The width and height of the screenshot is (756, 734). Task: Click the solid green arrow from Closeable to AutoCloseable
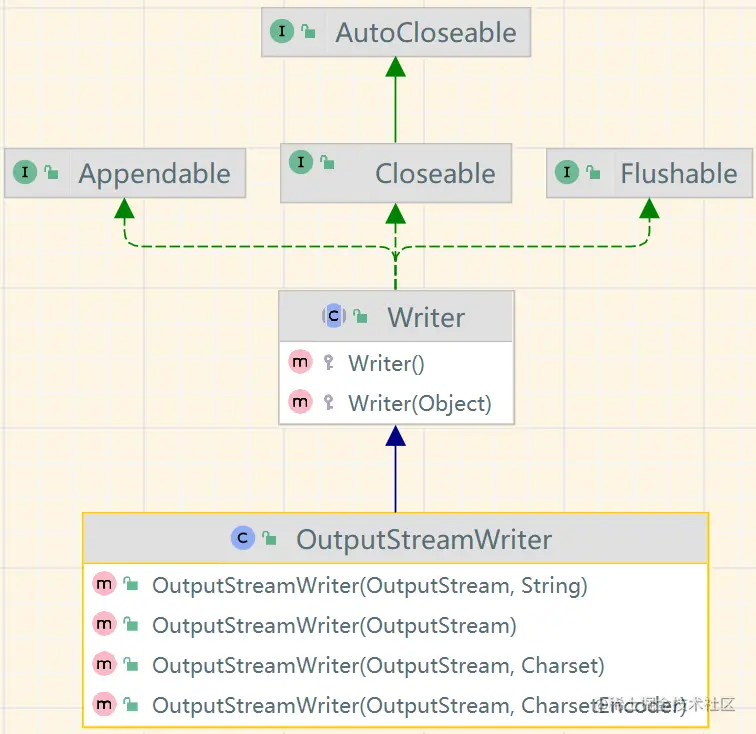(x=395, y=100)
